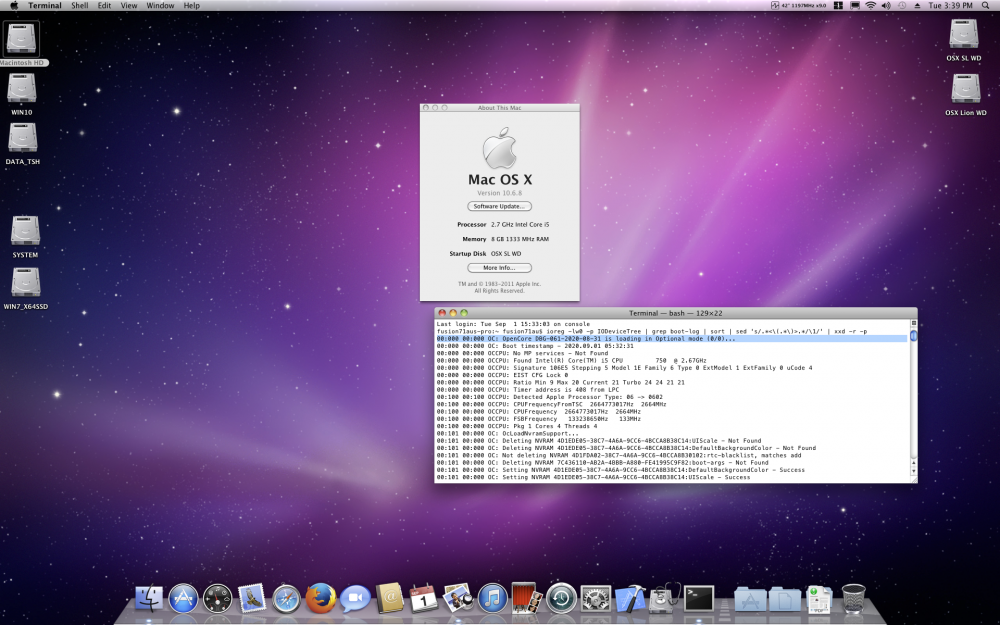
Task: Select the WIN10 drive on desktop
Action: pyautogui.click(x=22, y=88)
